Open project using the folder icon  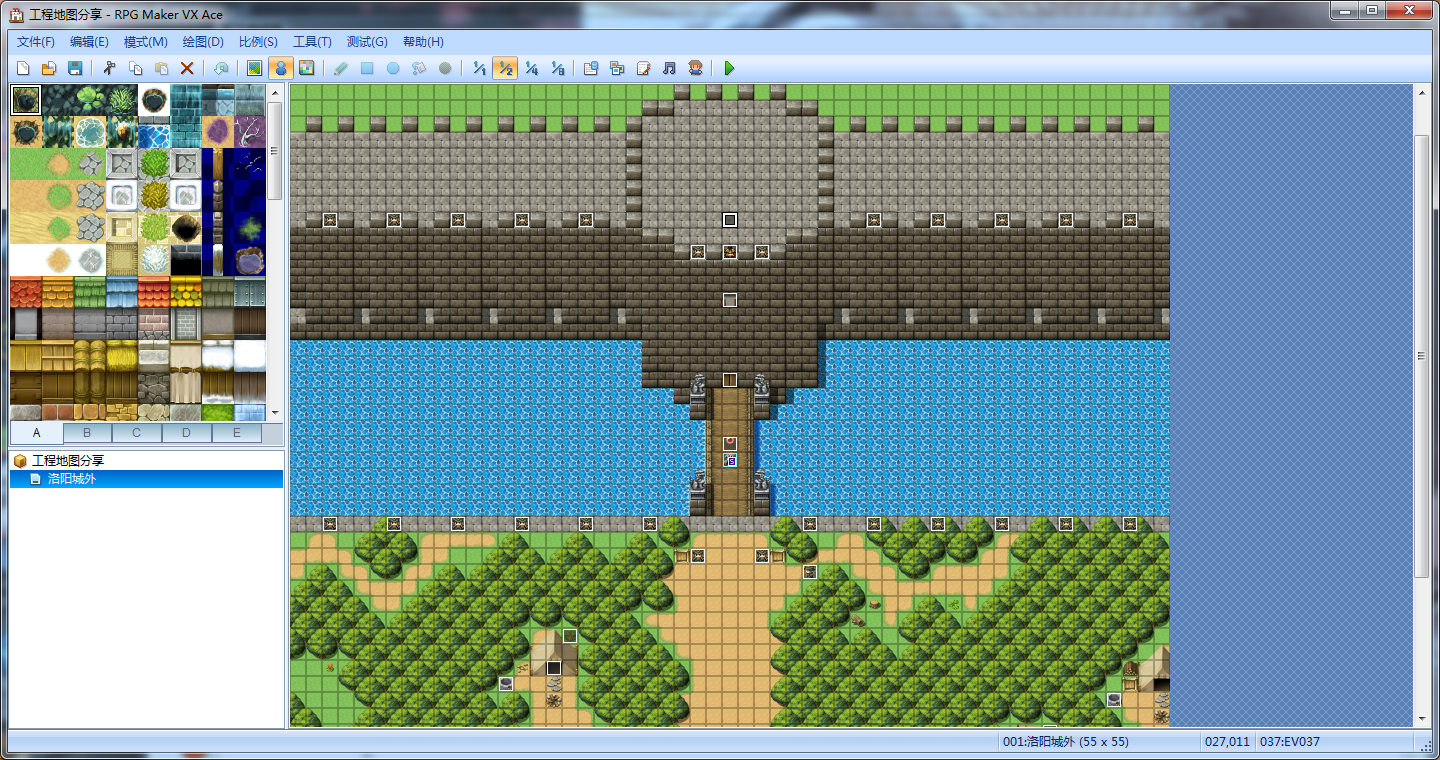pyautogui.click(x=48, y=68)
